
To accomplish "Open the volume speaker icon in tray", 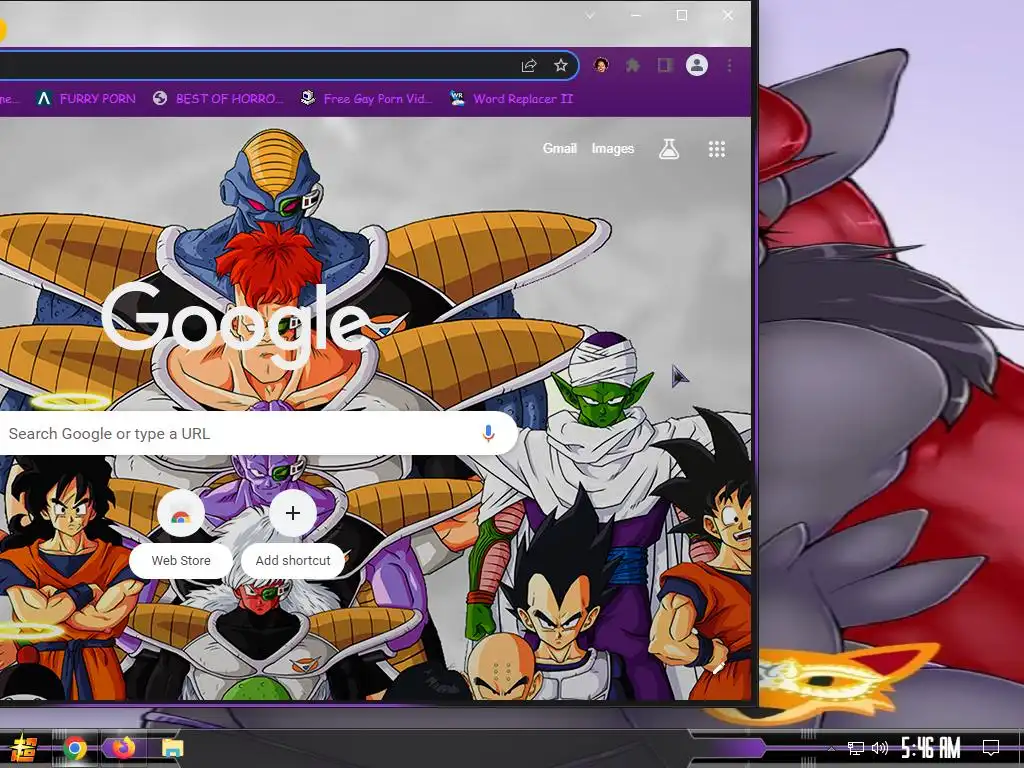I will [x=880, y=748].
